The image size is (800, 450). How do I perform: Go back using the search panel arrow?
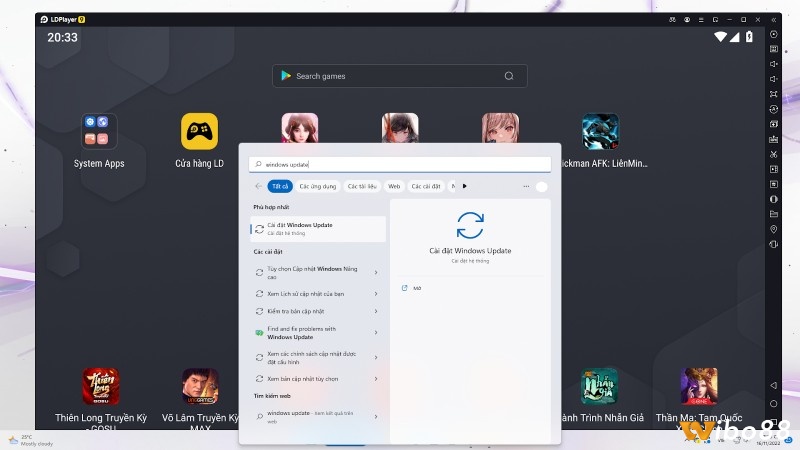coord(258,186)
